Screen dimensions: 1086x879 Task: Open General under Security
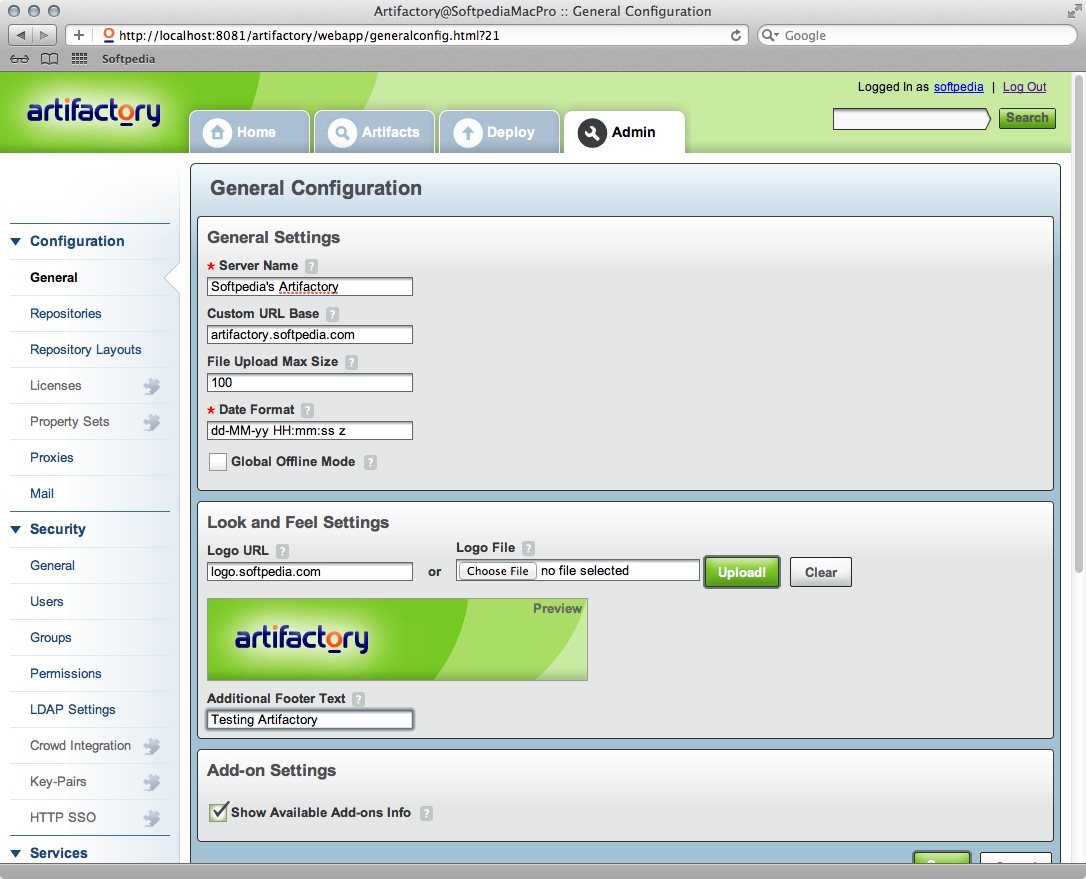tap(53, 566)
